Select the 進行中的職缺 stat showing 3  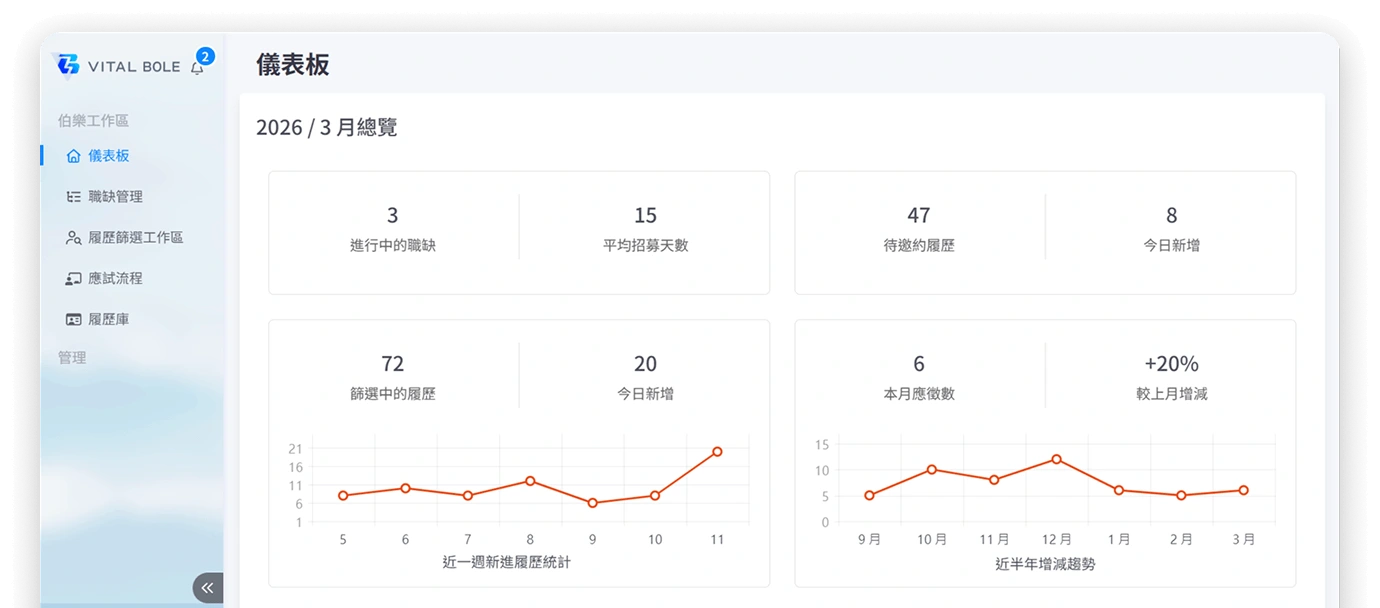[x=393, y=229]
